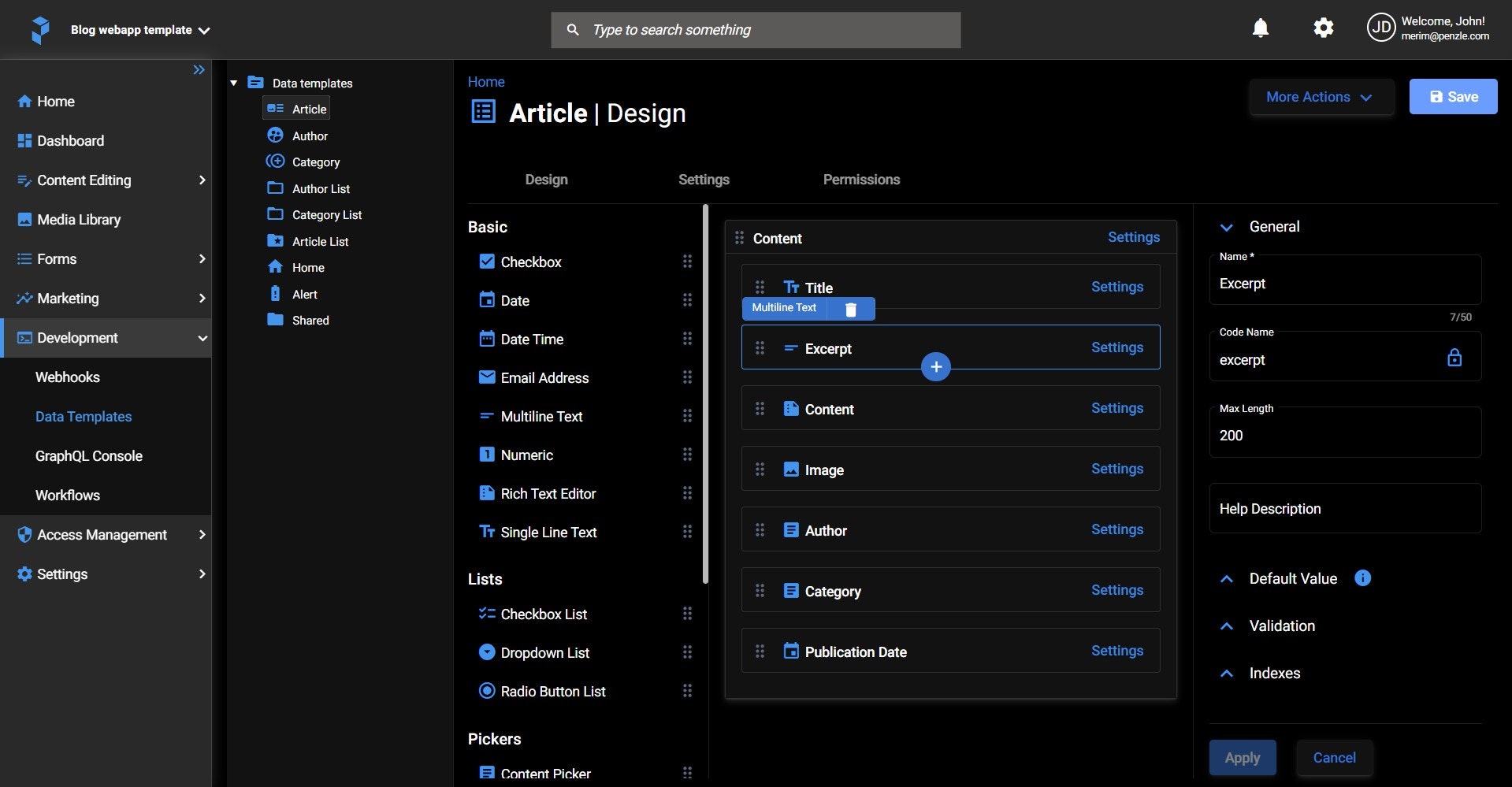Image resolution: width=1512 pixels, height=787 pixels.
Task: Open Settings for Author field
Action: tap(1117, 529)
